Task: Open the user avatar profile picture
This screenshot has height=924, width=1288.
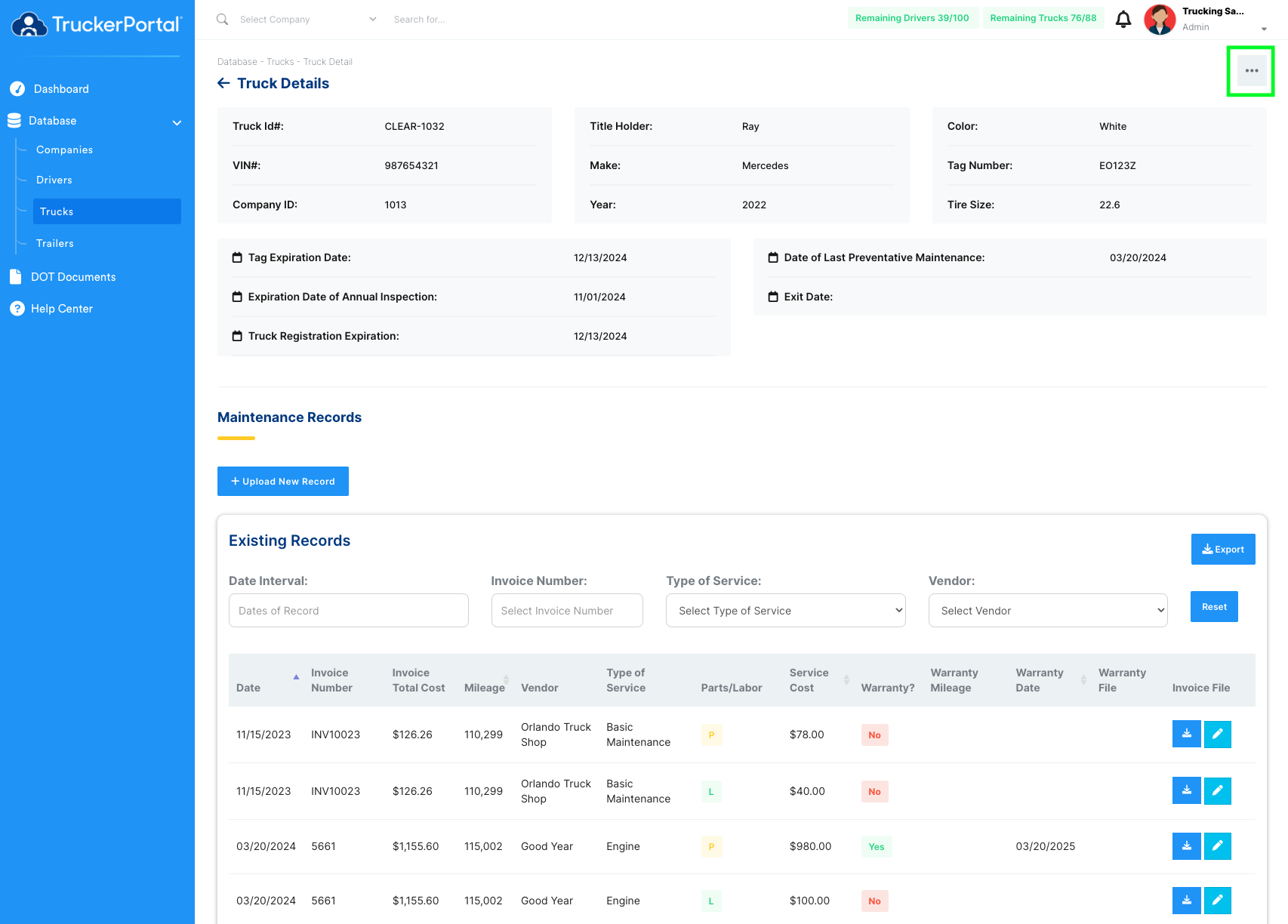Action: (1160, 20)
